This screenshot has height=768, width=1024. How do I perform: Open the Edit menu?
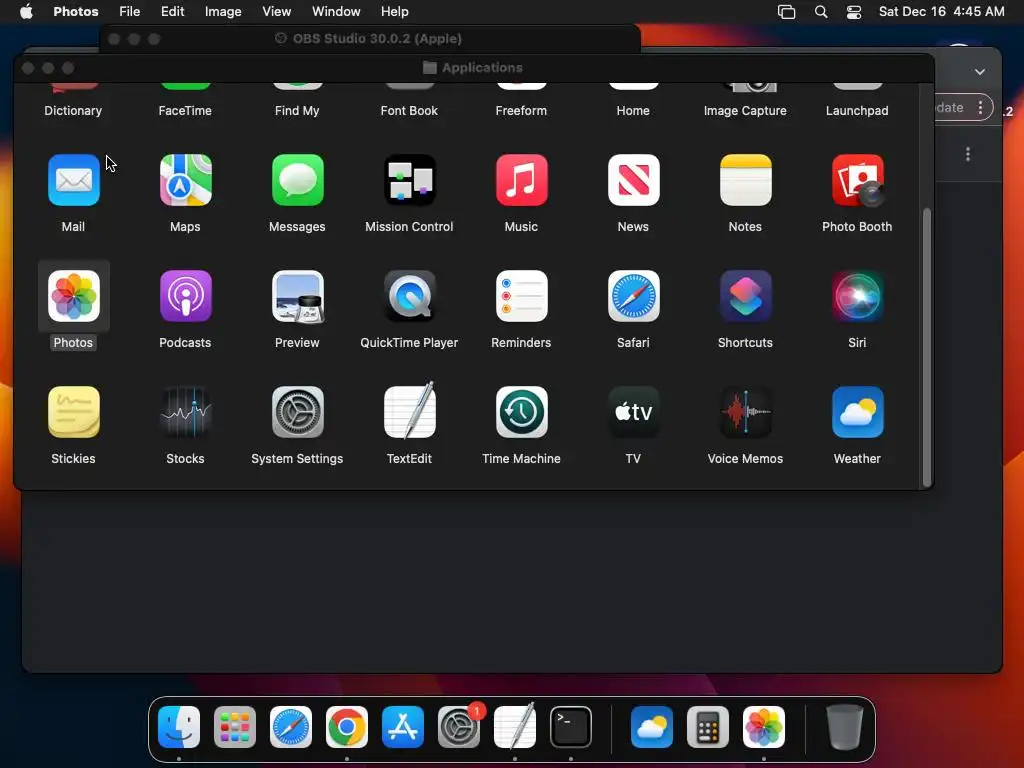click(x=172, y=12)
